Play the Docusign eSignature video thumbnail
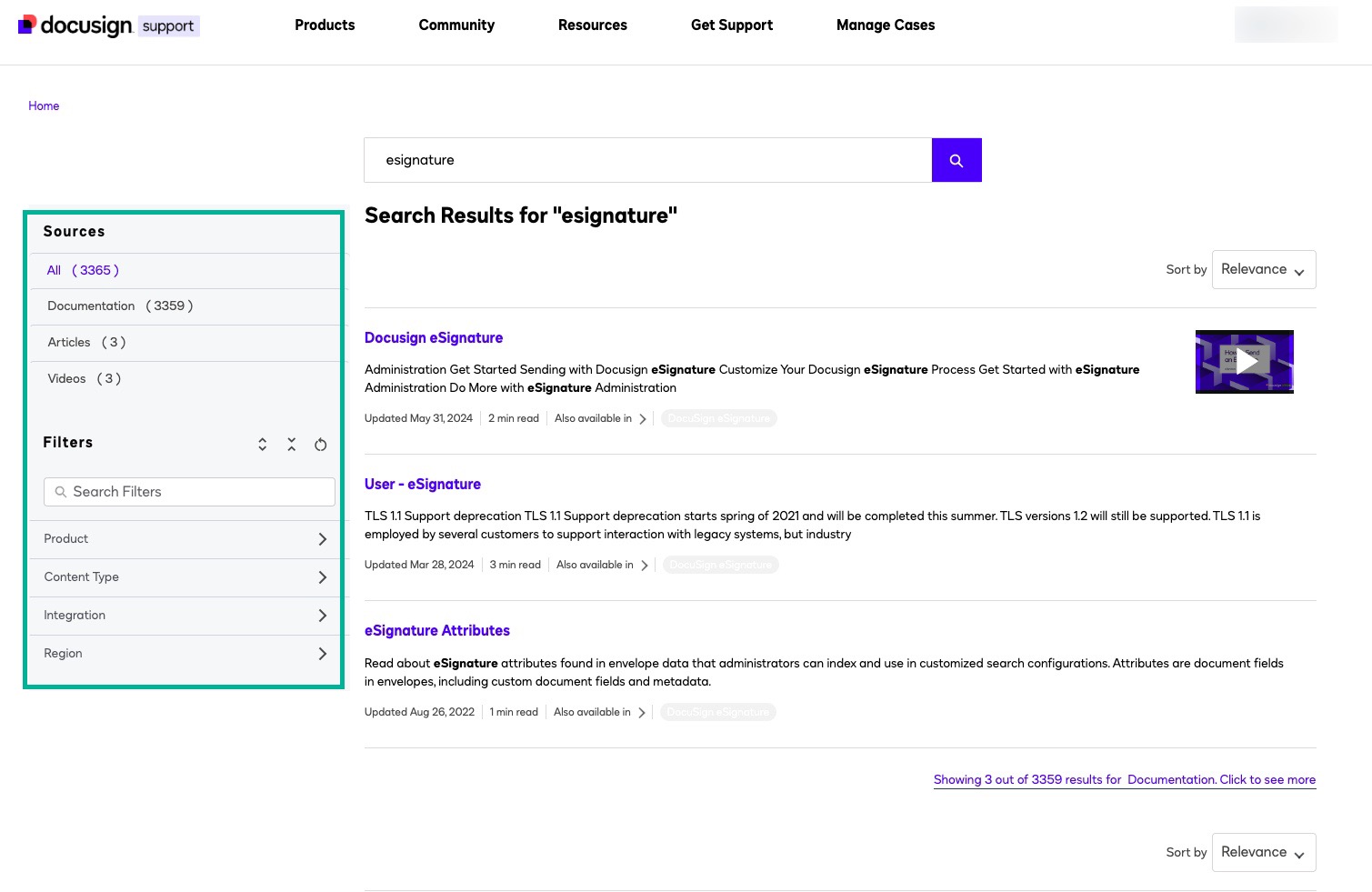The width and height of the screenshot is (1372, 892). [1244, 361]
